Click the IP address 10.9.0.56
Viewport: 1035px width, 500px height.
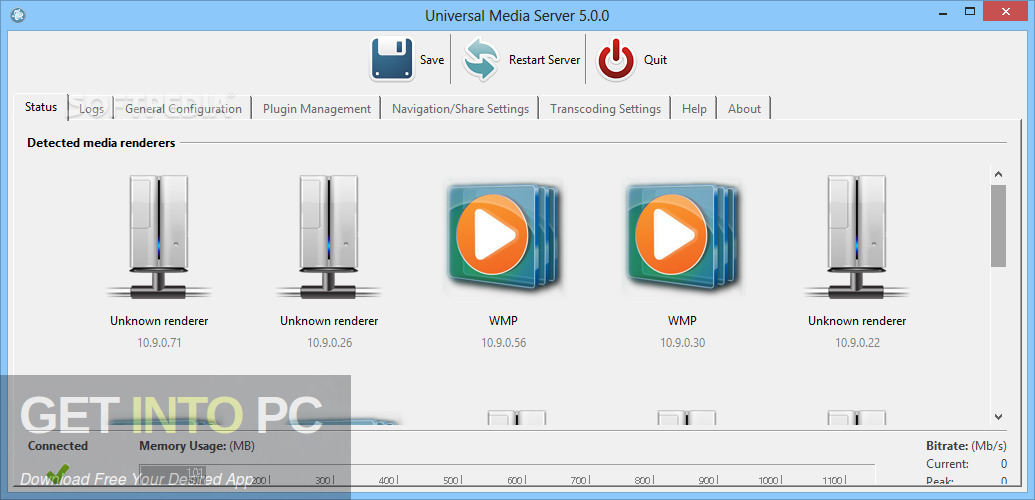504,343
